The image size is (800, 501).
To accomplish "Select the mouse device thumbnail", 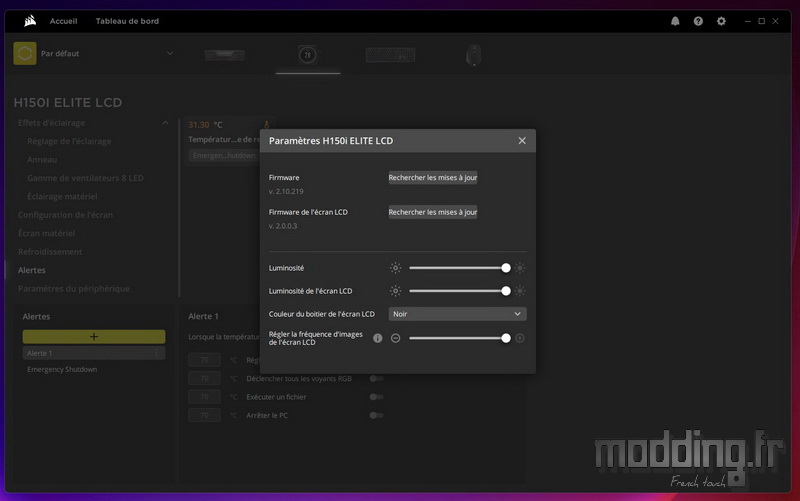I will pyautogui.click(x=473, y=55).
